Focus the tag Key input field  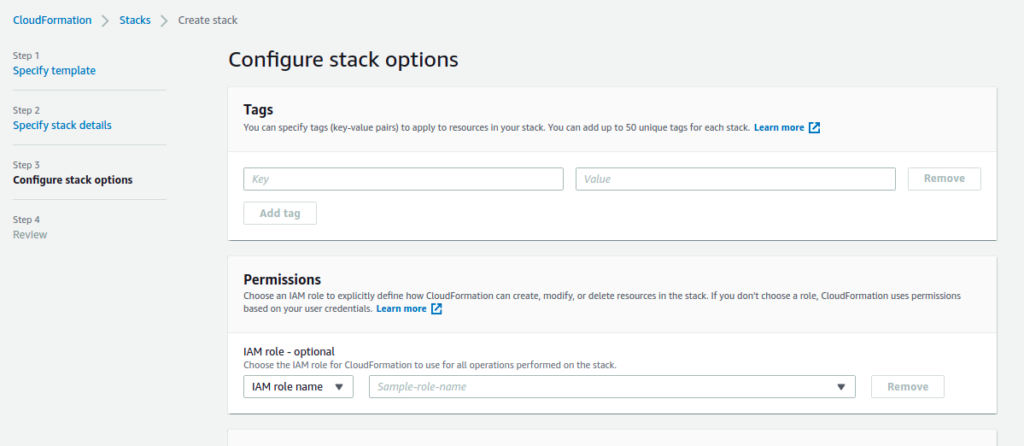click(x=403, y=179)
